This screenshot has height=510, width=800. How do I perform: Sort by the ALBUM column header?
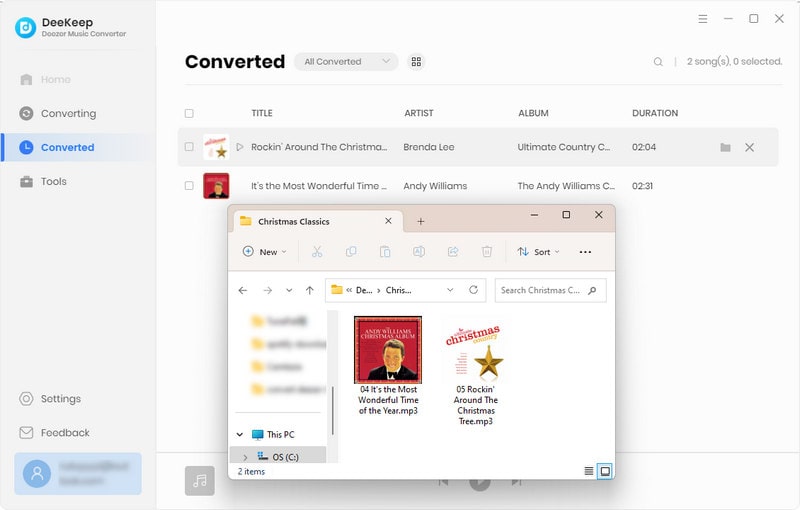click(x=533, y=113)
